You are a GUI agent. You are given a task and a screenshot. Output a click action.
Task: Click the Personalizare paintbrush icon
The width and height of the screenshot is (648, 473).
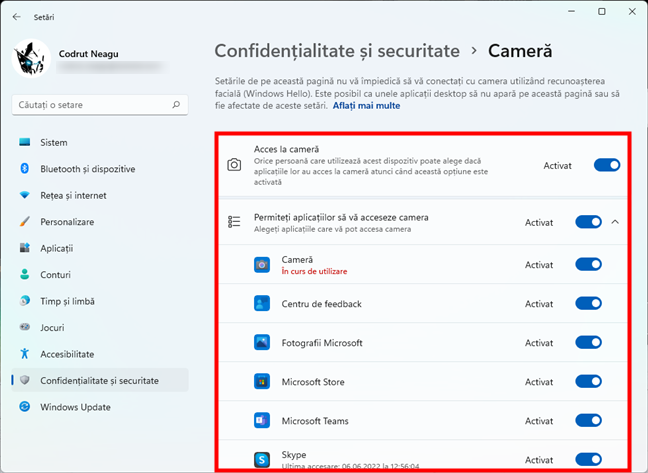(25, 221)
